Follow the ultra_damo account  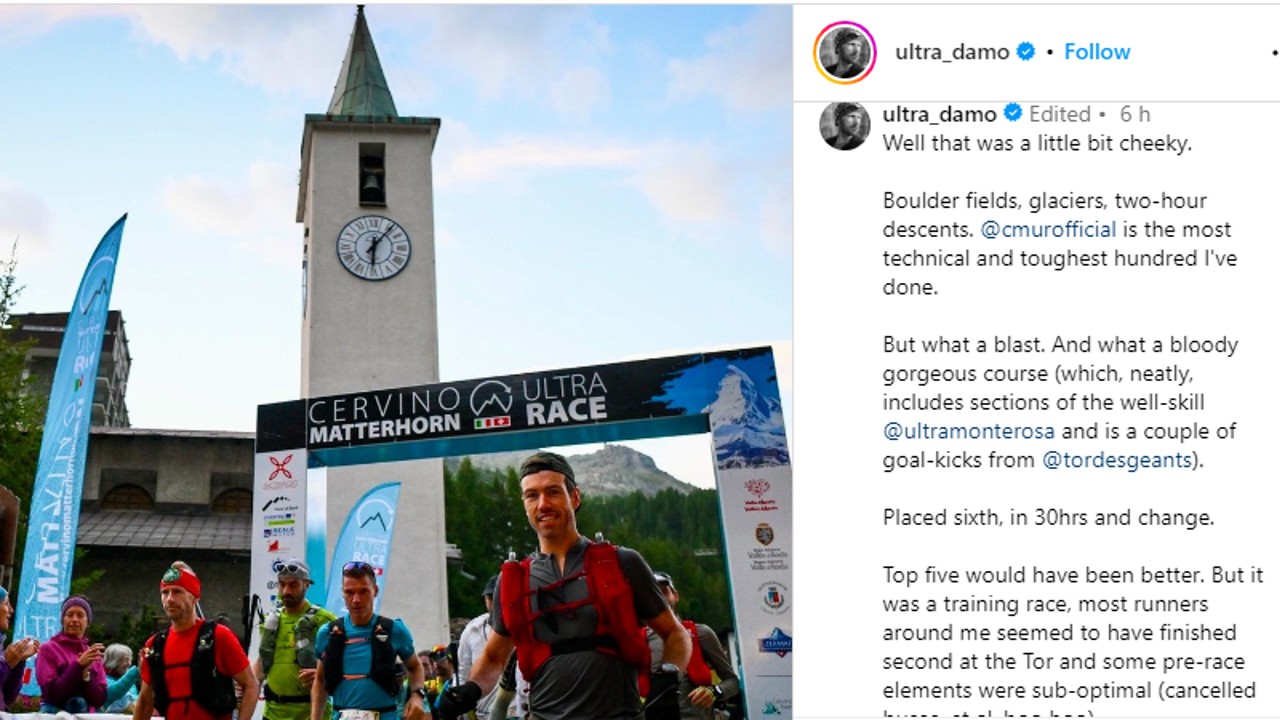1097,52
